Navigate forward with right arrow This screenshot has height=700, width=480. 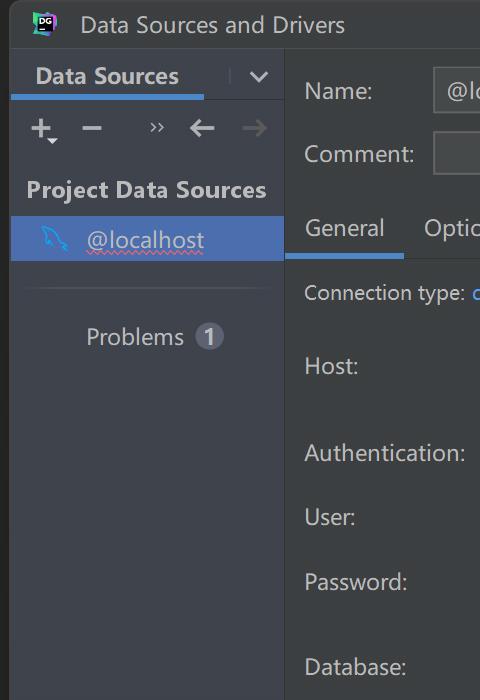(x=254, y=128)
